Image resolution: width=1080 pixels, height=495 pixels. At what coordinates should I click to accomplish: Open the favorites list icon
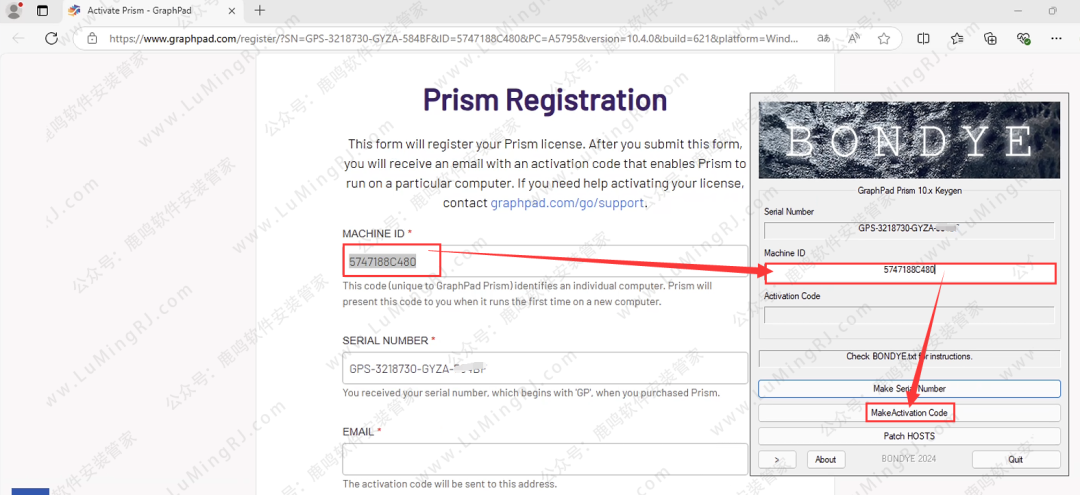click(957, 39)
